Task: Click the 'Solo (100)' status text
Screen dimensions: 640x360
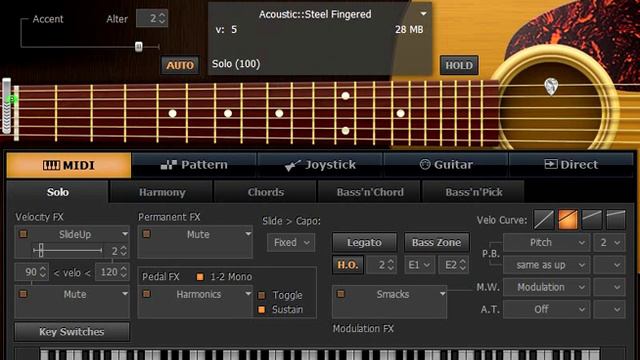Action: (236, 64)
